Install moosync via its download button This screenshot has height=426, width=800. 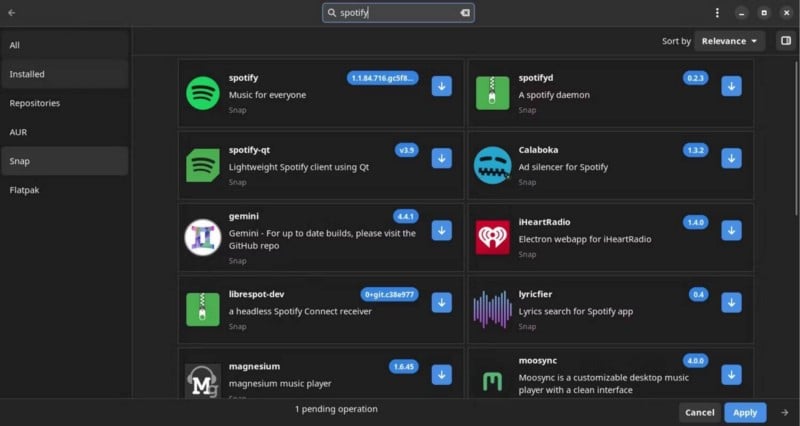(731, 374)
